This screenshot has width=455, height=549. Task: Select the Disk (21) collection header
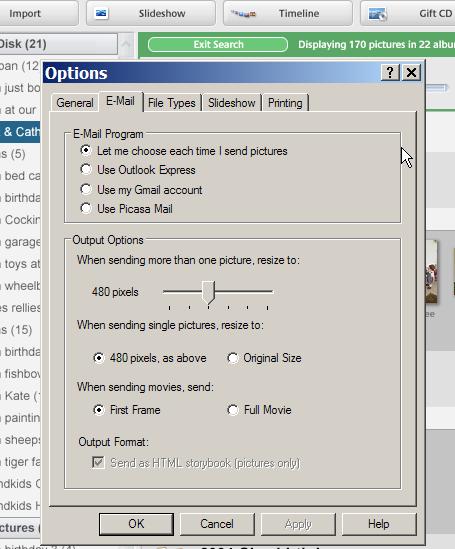point(58,44)
